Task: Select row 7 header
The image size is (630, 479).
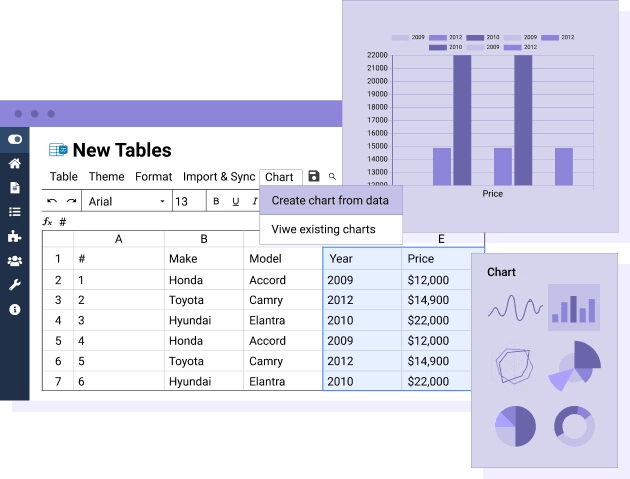Action: [x=58, y=381]
